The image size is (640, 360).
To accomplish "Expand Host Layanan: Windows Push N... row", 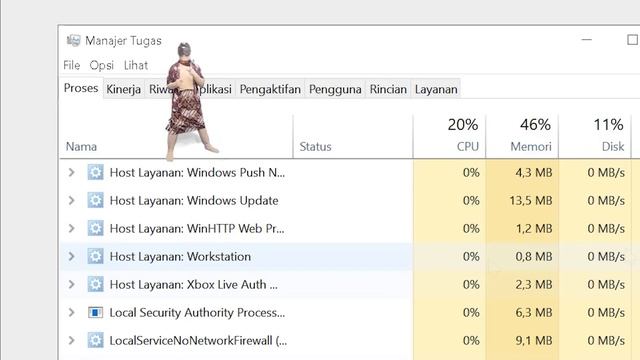I will 71,172.
